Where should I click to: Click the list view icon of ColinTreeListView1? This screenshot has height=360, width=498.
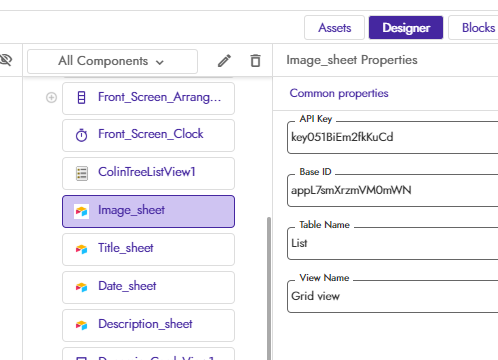pyautogui.click(x=82, y=174)
